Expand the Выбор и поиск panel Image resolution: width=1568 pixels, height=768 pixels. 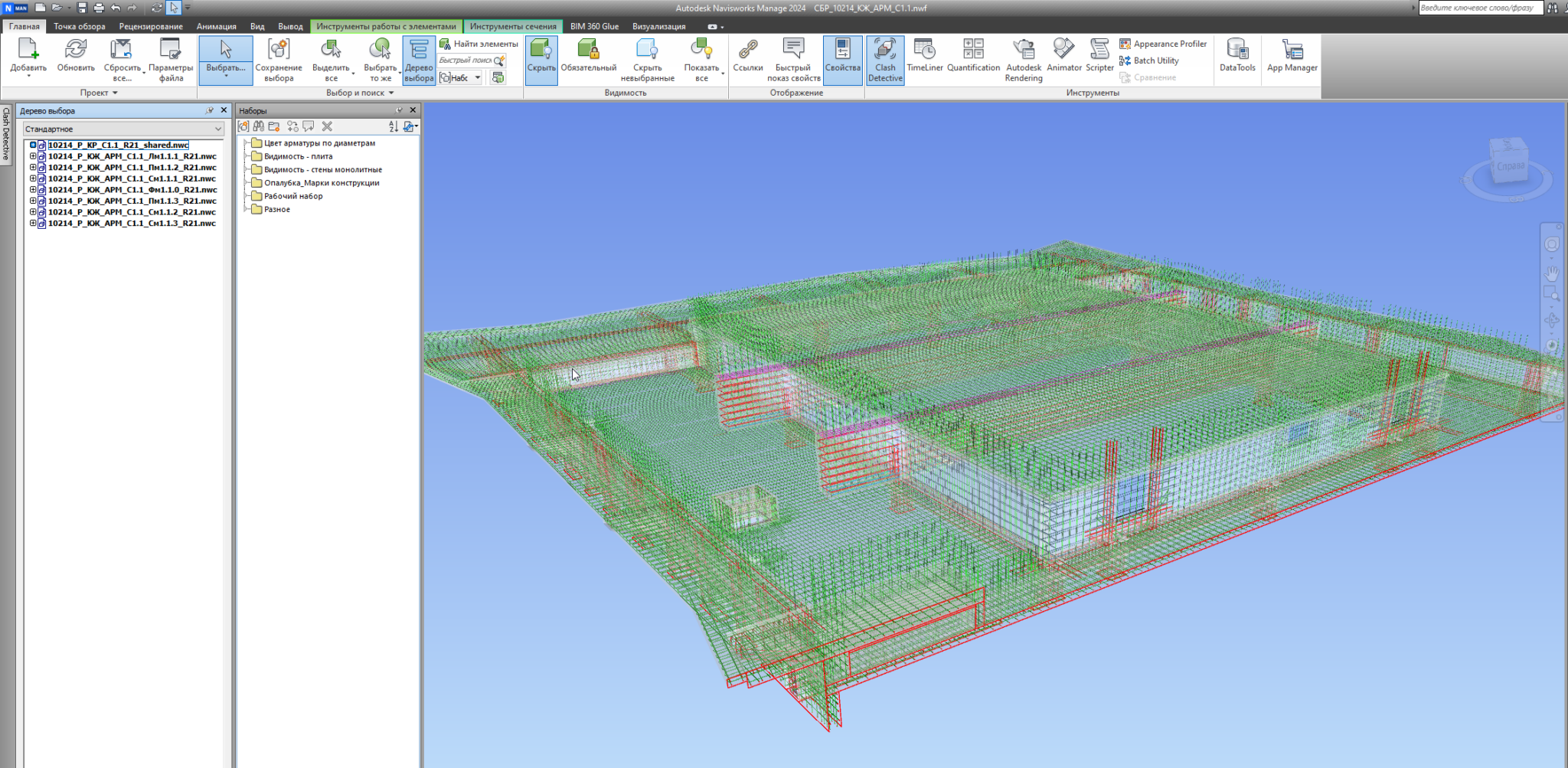[360, 93]
